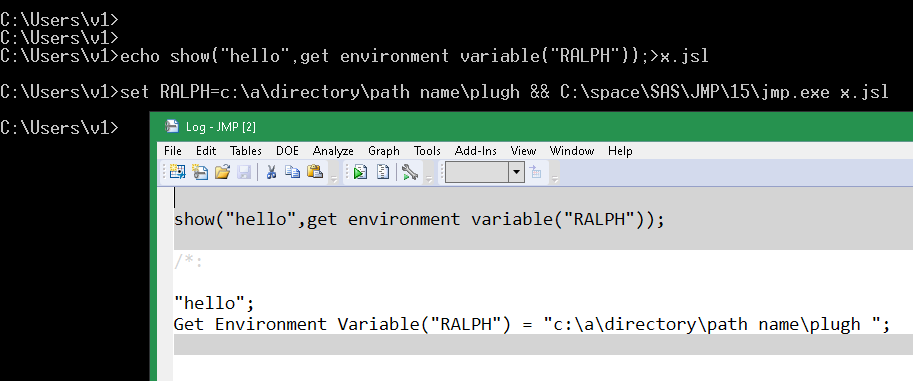This screenshot has width=913, height=381.
Task: Click the Get Environment Variable output line
Action: 532,324
